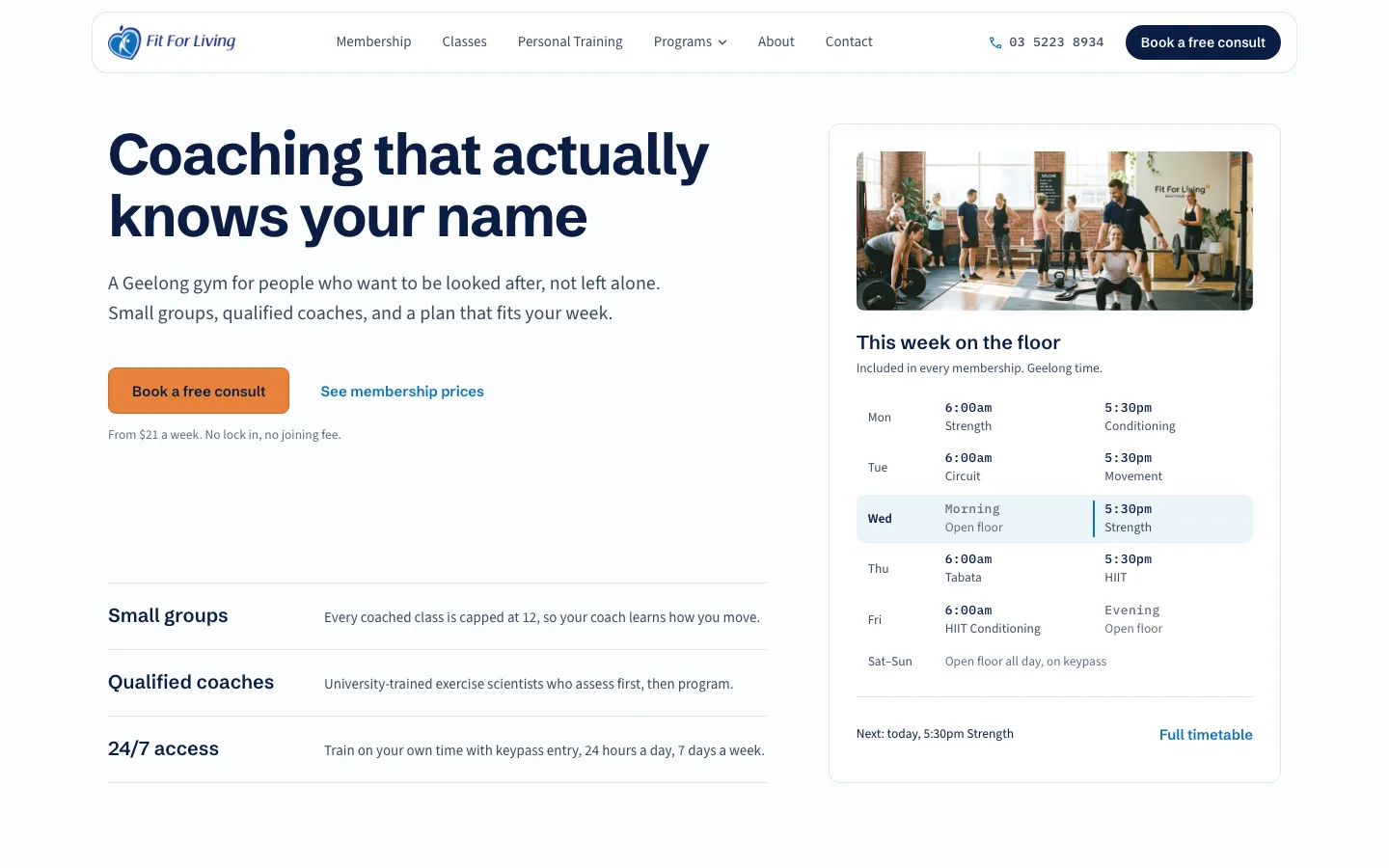Select Monday 6:00am Strength class
This screenshot has height=868, width=1389.
(x=968, y=417)
